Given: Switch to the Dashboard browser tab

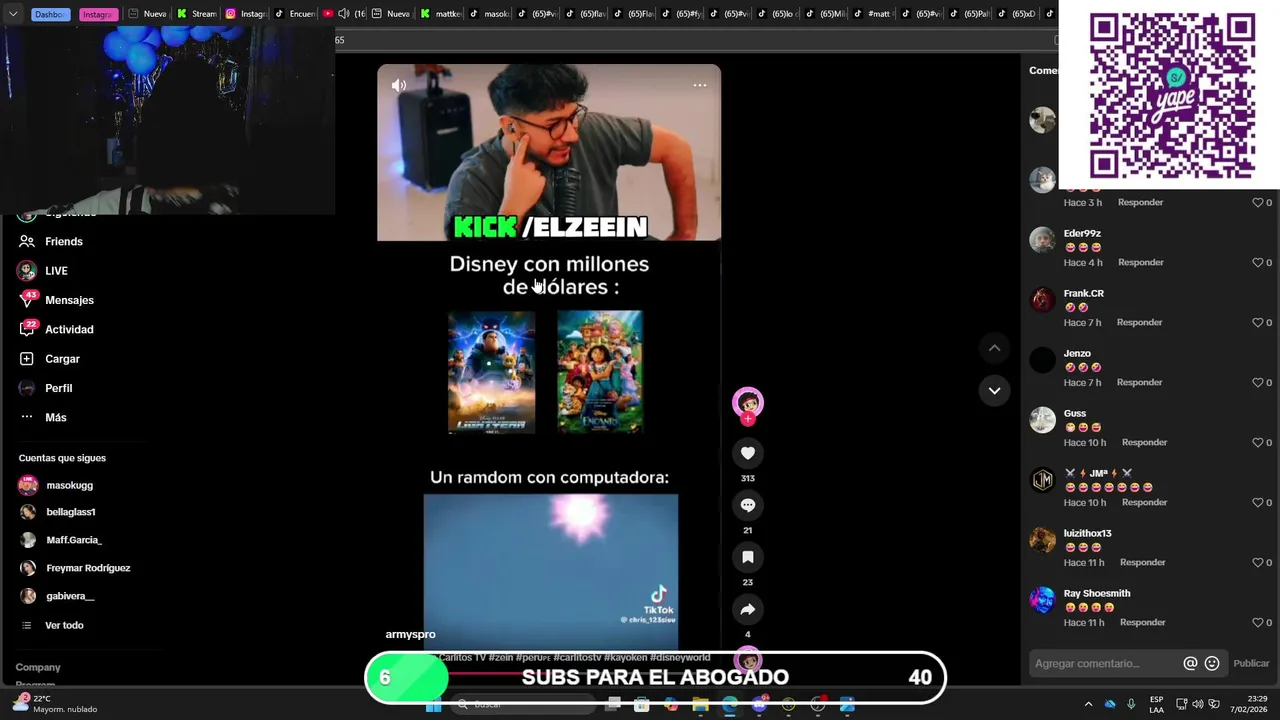Looking at the screenshot, I should click(x=49, y=14).
